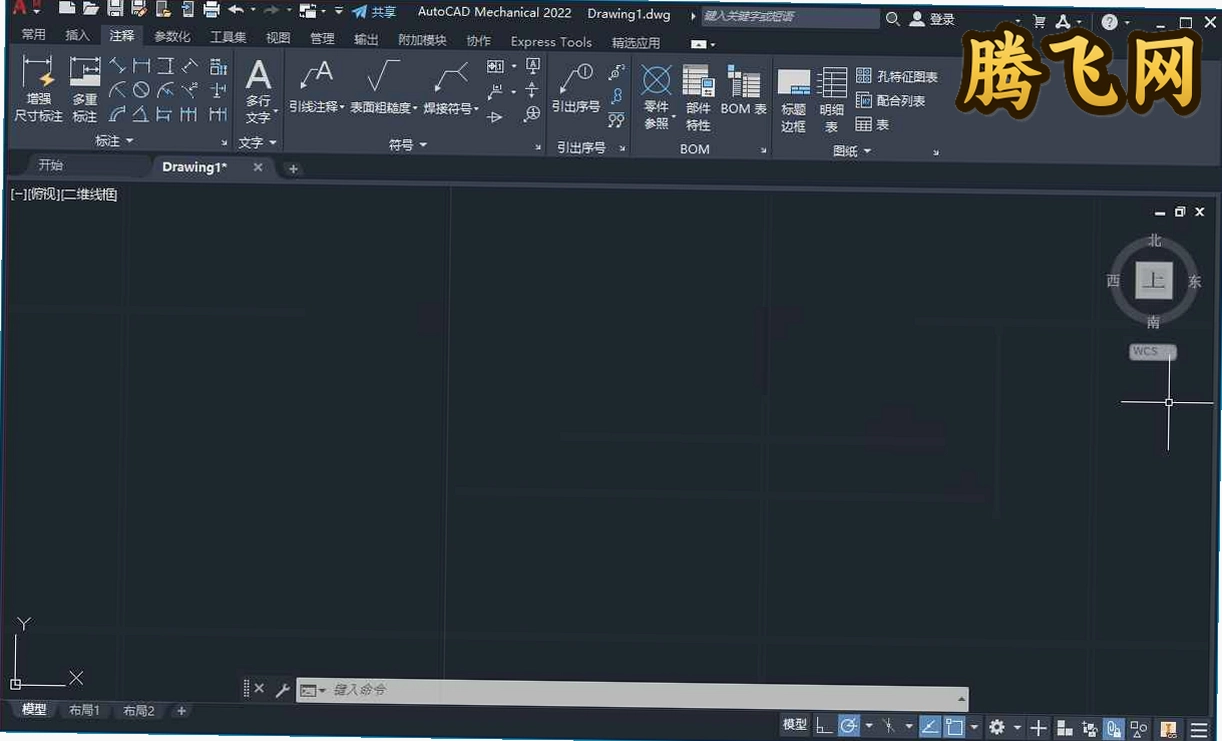
Task: Switch to the 布局1 layout tab
Action: coord(84,710)
